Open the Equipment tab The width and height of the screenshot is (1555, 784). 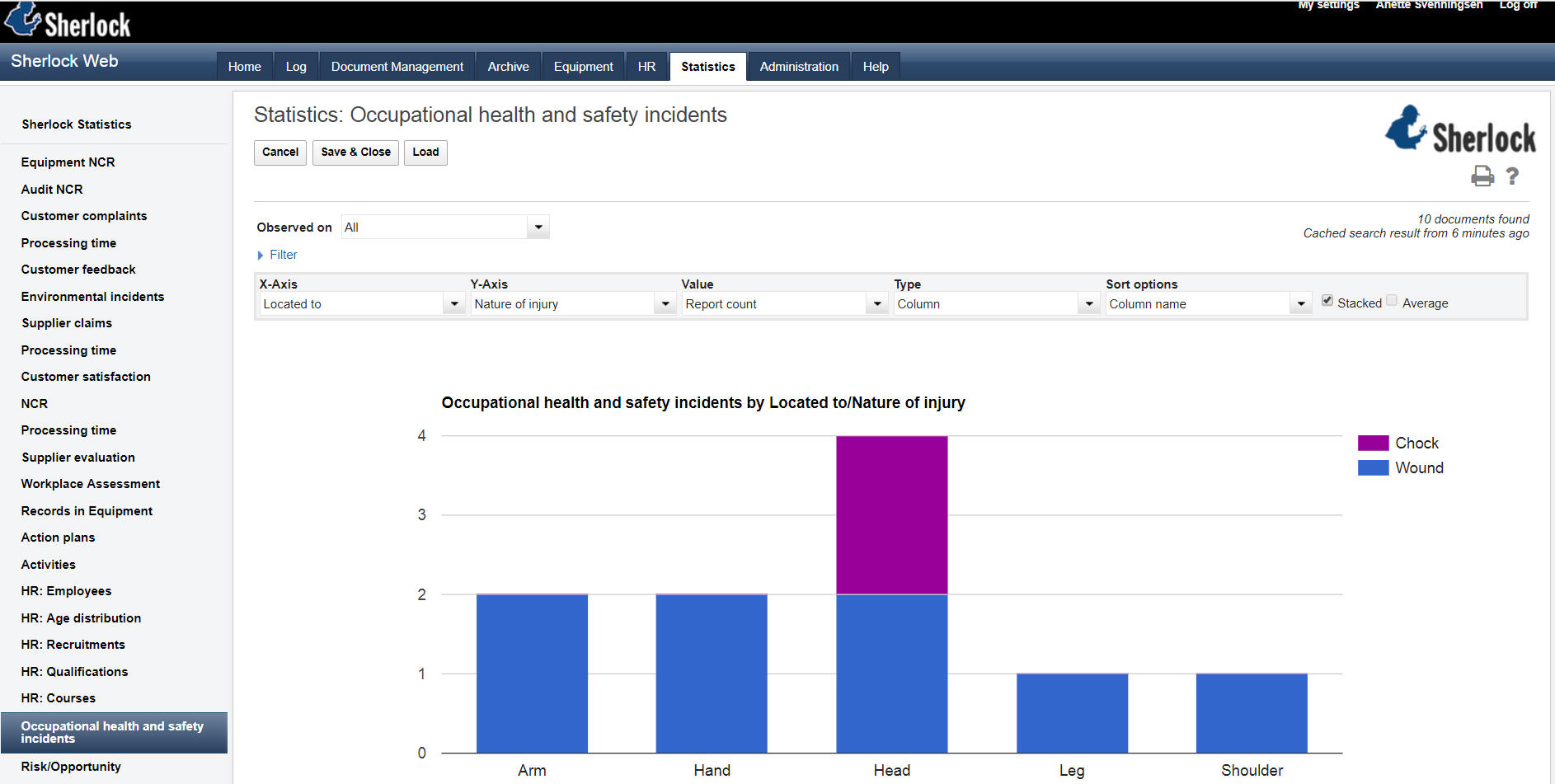[x=584, y=67]
